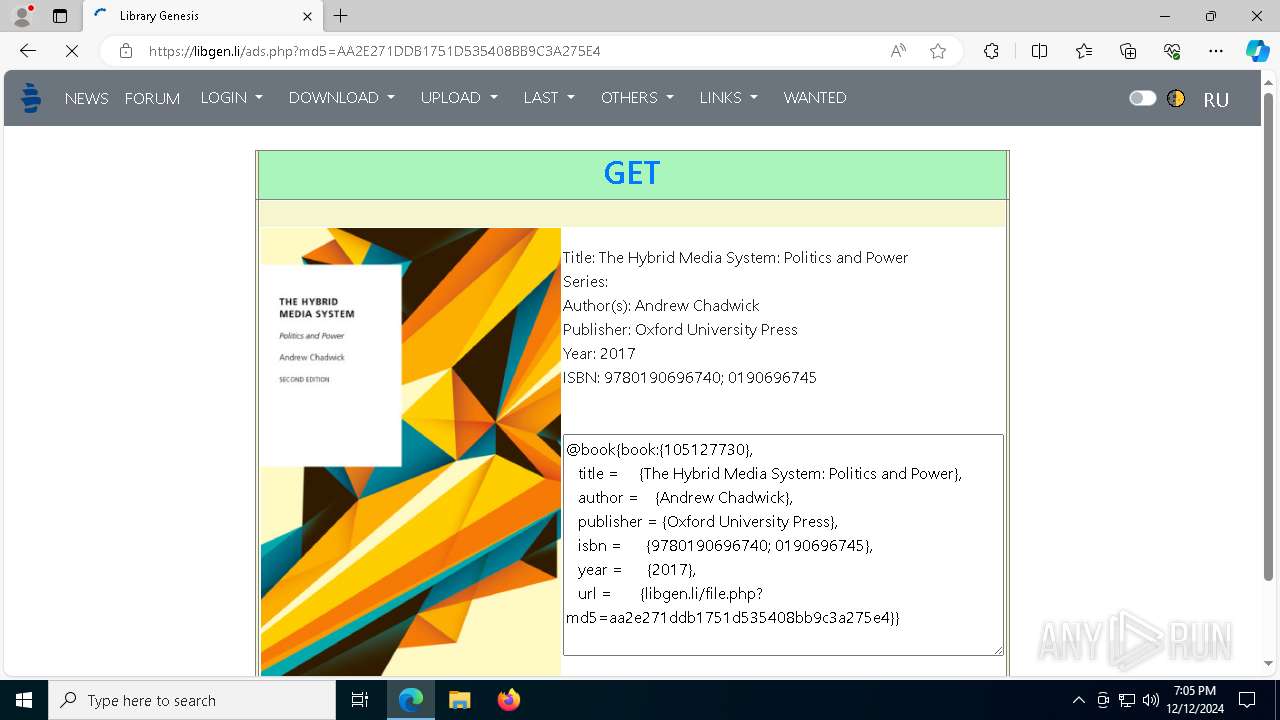Click the taskbar search box

click(192, 700)
